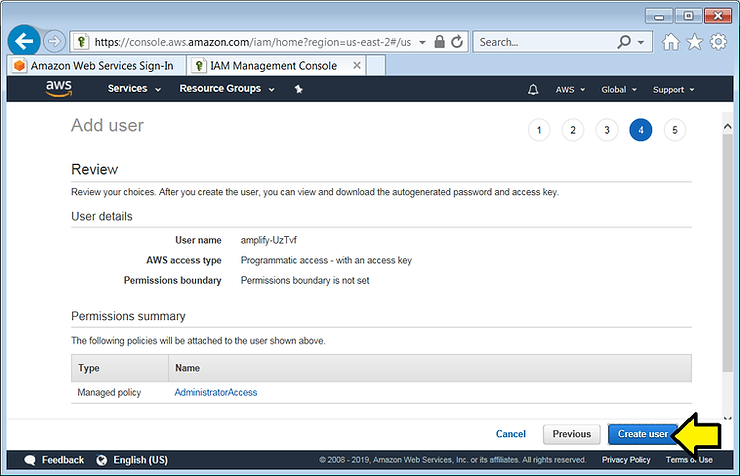This screenshot has height=476, width=740.
Task: Open AWS notifications bell
Action: [x=532, y=90]
